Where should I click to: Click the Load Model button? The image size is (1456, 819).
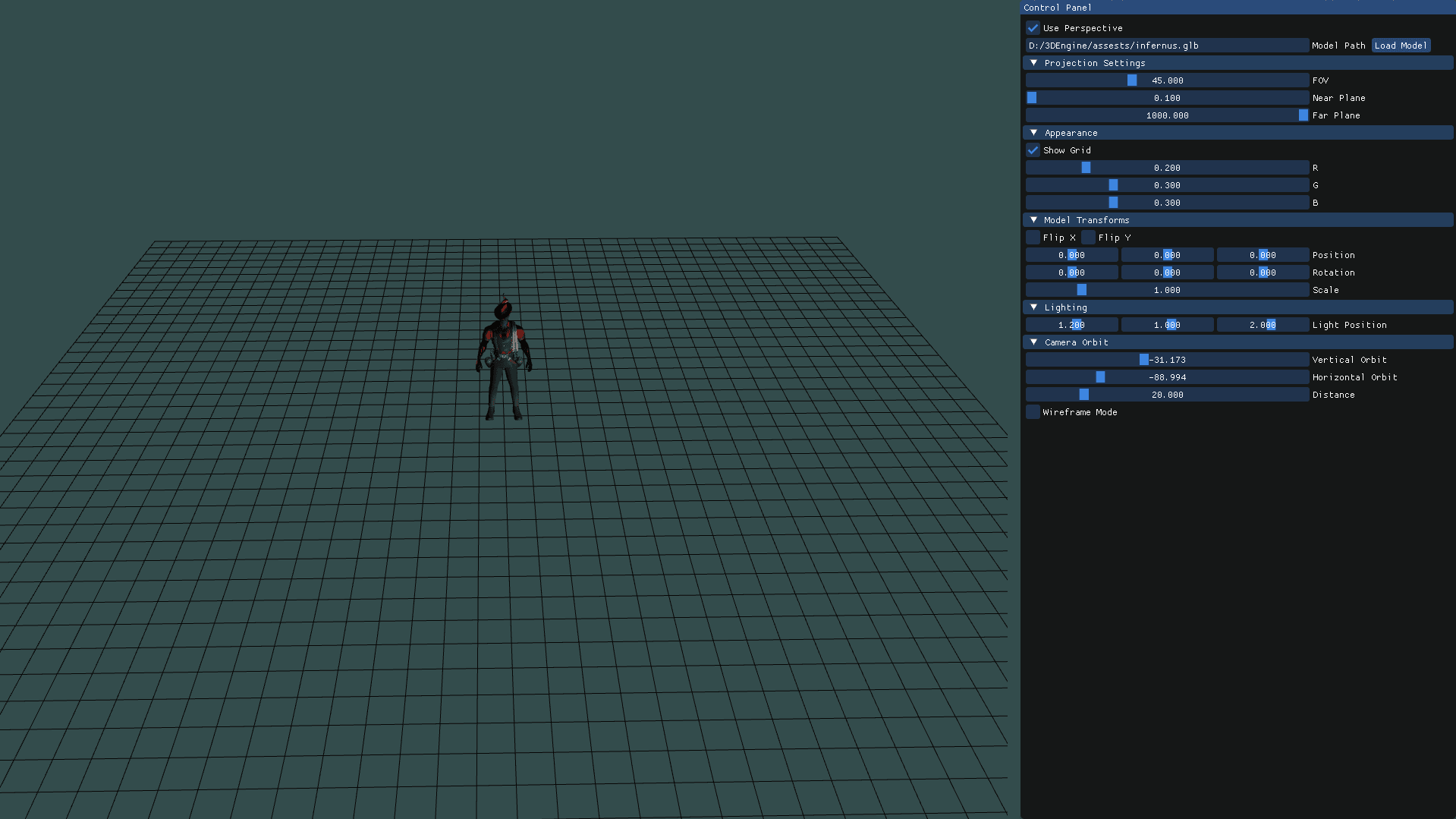click(x=1401, y=46)
